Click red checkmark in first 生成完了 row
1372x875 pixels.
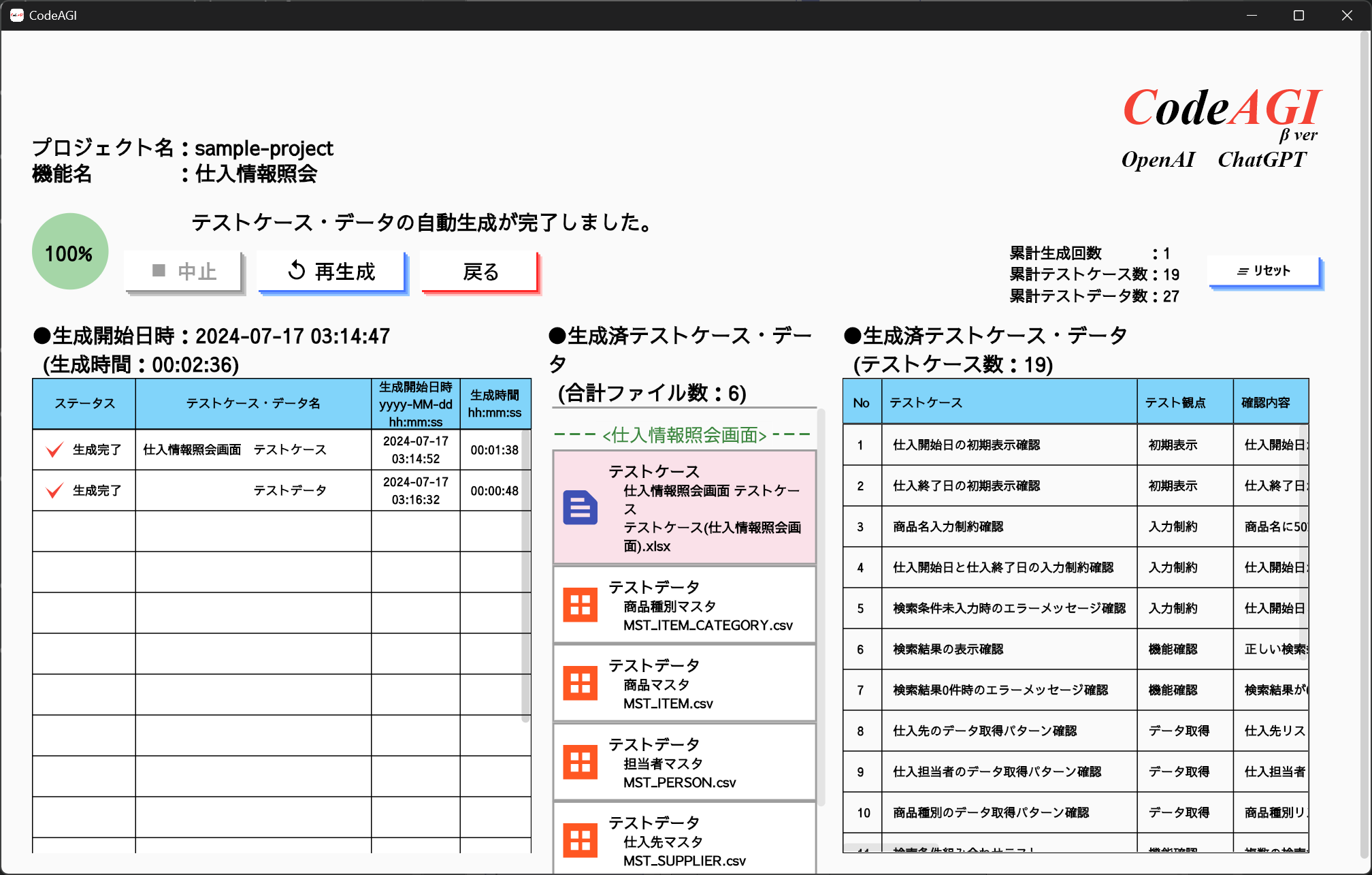pyautogui.click(x=54, y=449)
